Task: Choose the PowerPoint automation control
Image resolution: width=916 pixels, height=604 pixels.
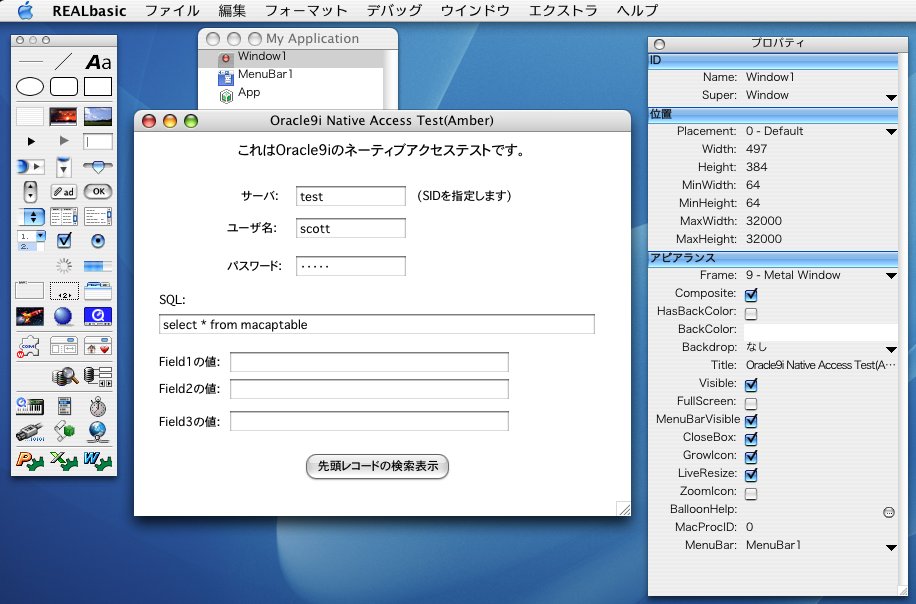Action: click(x=30, y=461)
